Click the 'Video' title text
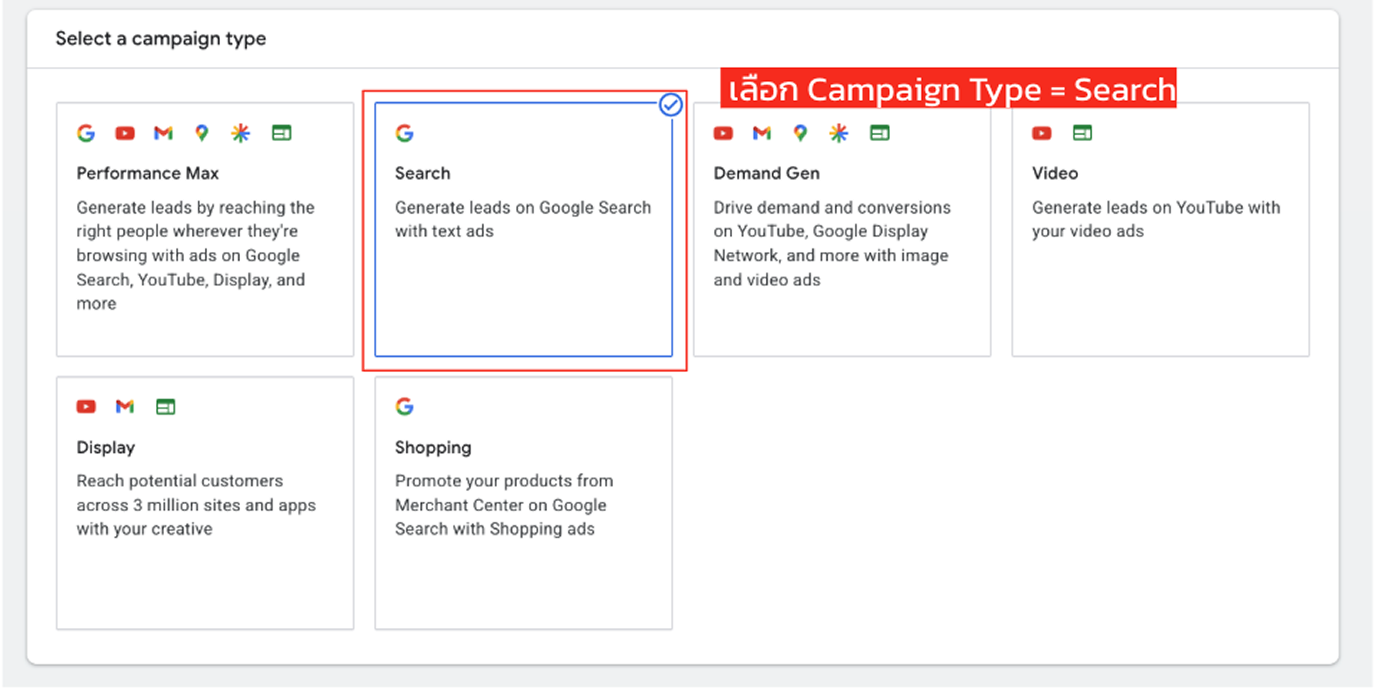The image size is (1376, 690). tap(1055, 173)
